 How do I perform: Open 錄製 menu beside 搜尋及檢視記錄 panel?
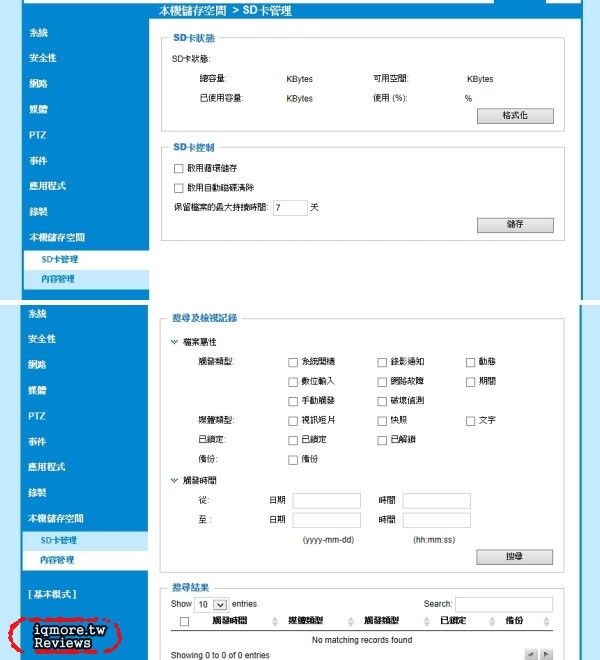(x=37, y=492)
